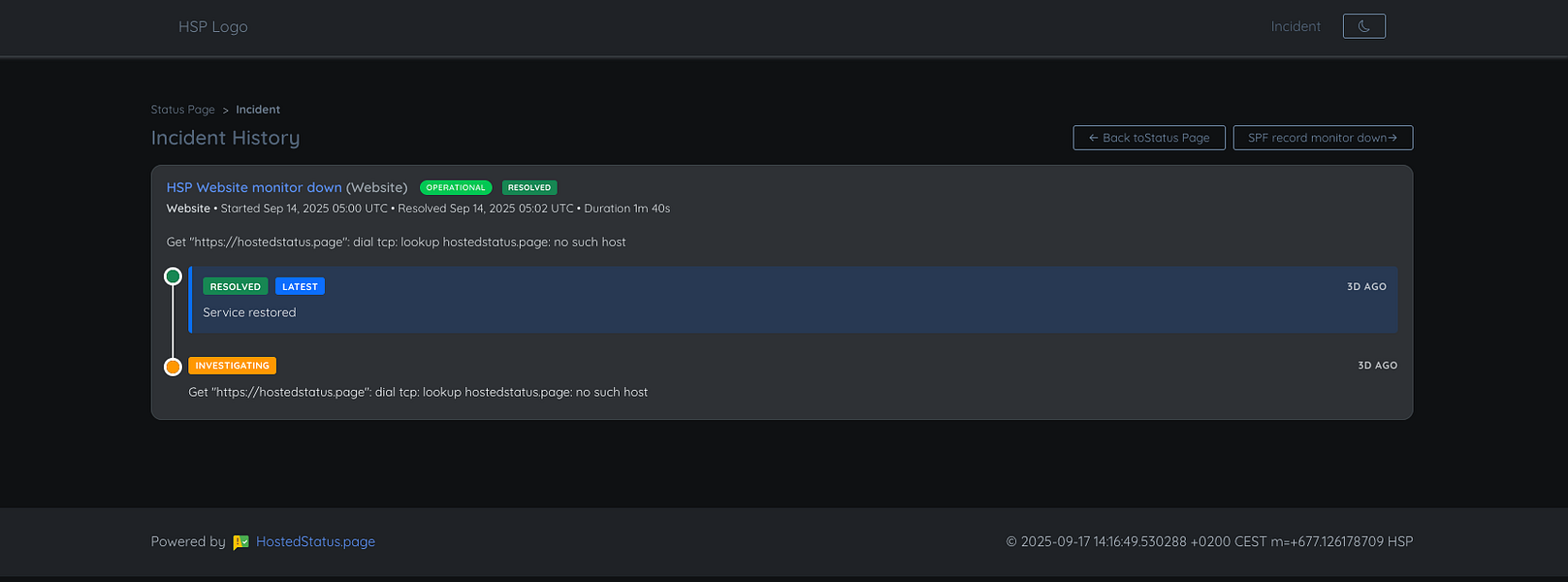Click the orange timeline dot for investigating update

173,367
